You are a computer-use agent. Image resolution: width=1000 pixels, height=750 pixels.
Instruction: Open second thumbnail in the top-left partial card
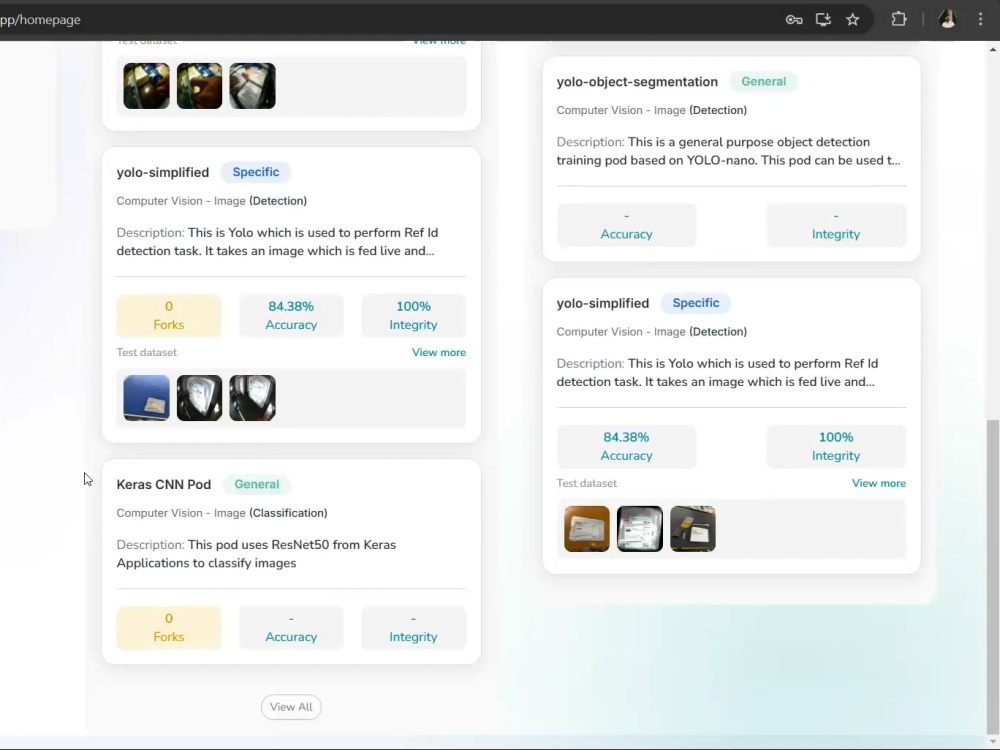[200, 85]
